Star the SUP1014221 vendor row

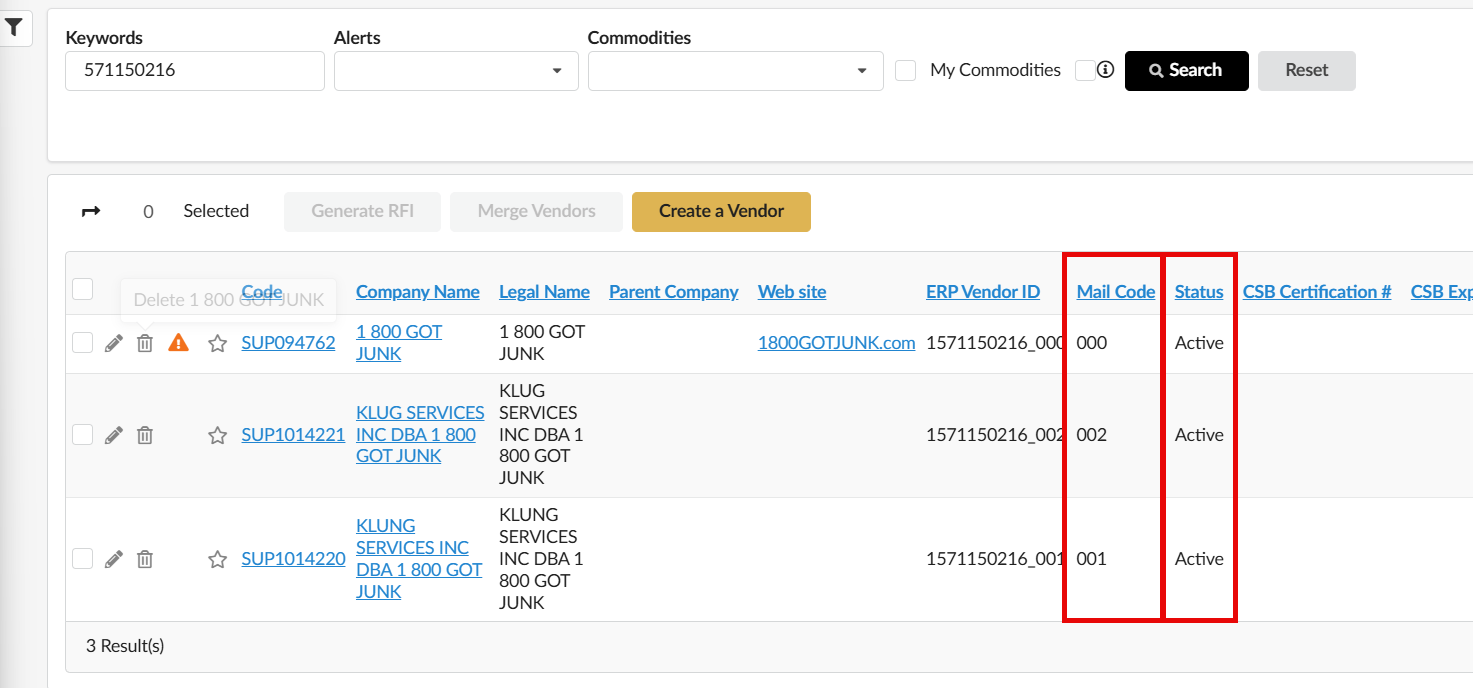217,435
